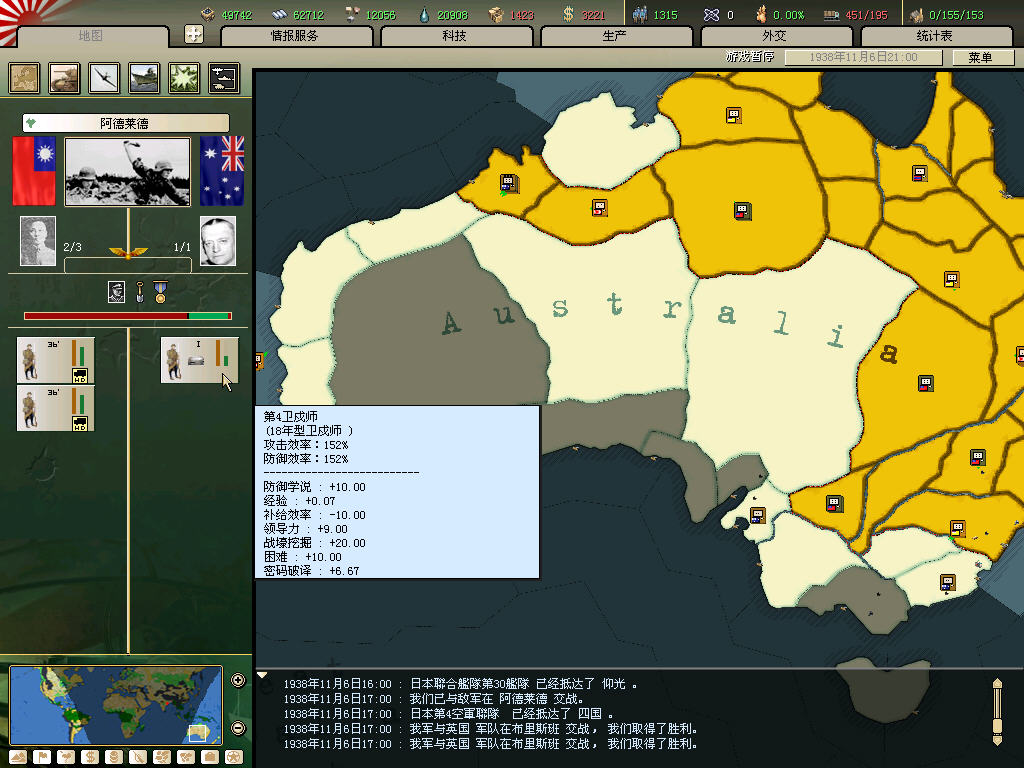Viewport: 1024px width, 768px height.
Task: Click the Australian commander portrait
Action: [x=218, y=241]
